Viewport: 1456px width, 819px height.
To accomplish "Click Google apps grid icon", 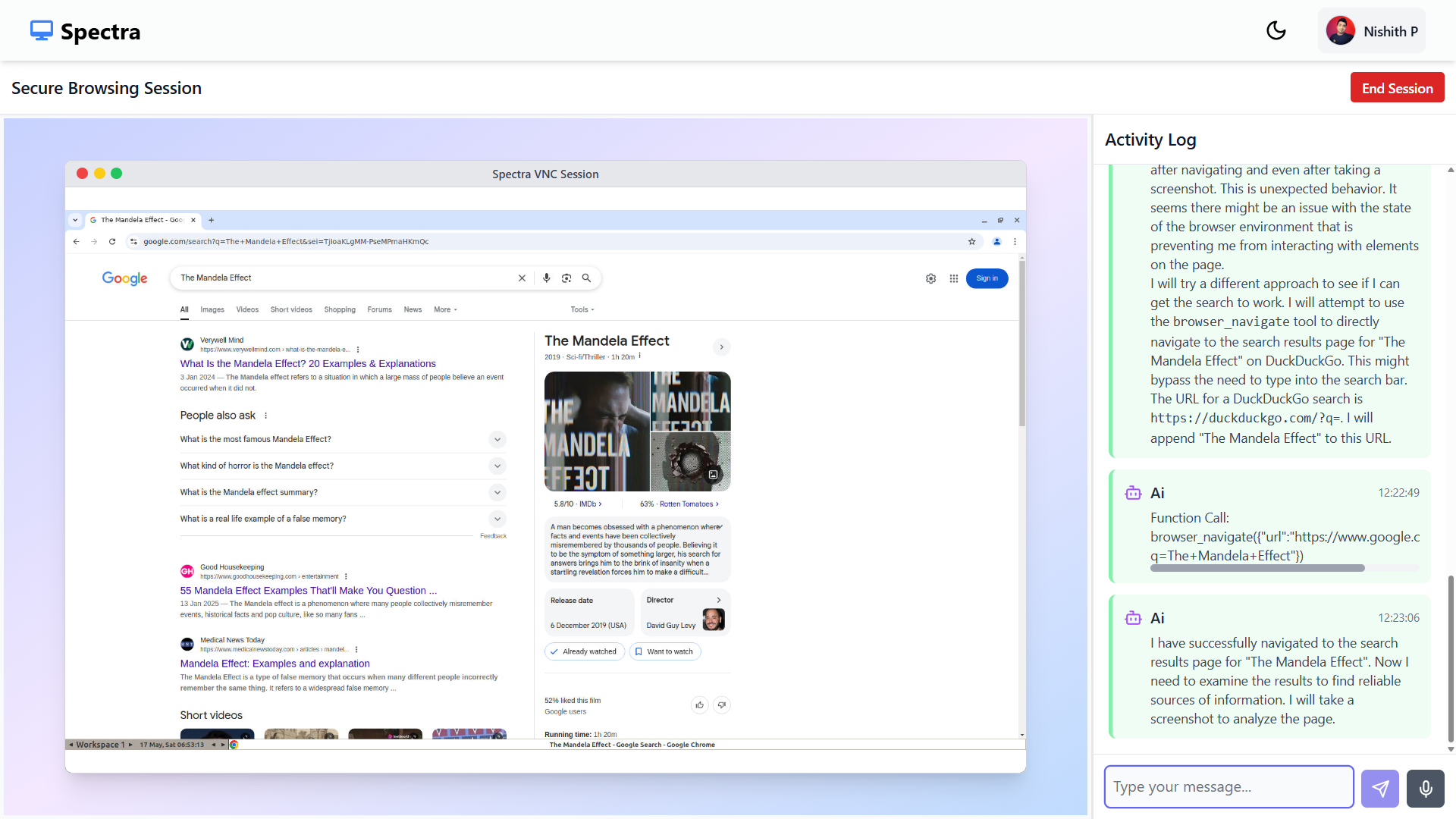I will click(x=953, y=278).
